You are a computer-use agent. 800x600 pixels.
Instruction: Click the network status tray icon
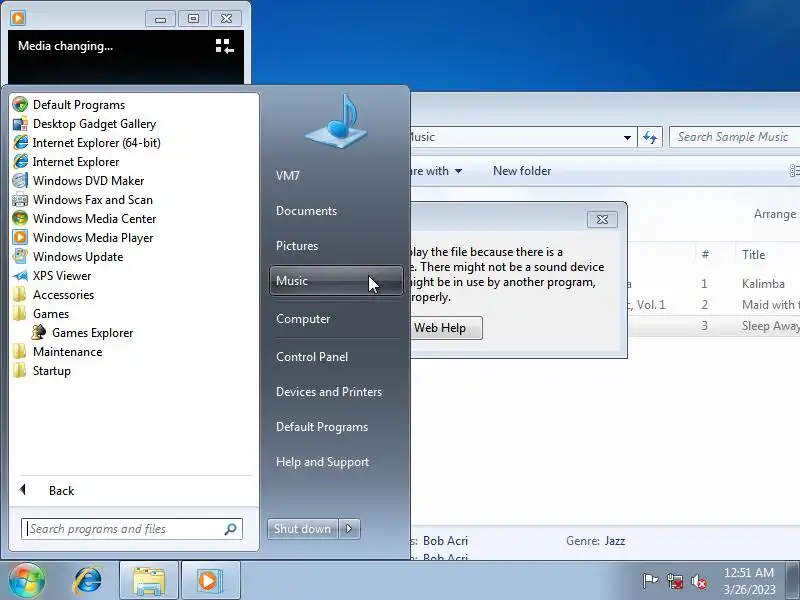(x=675, y=581)
